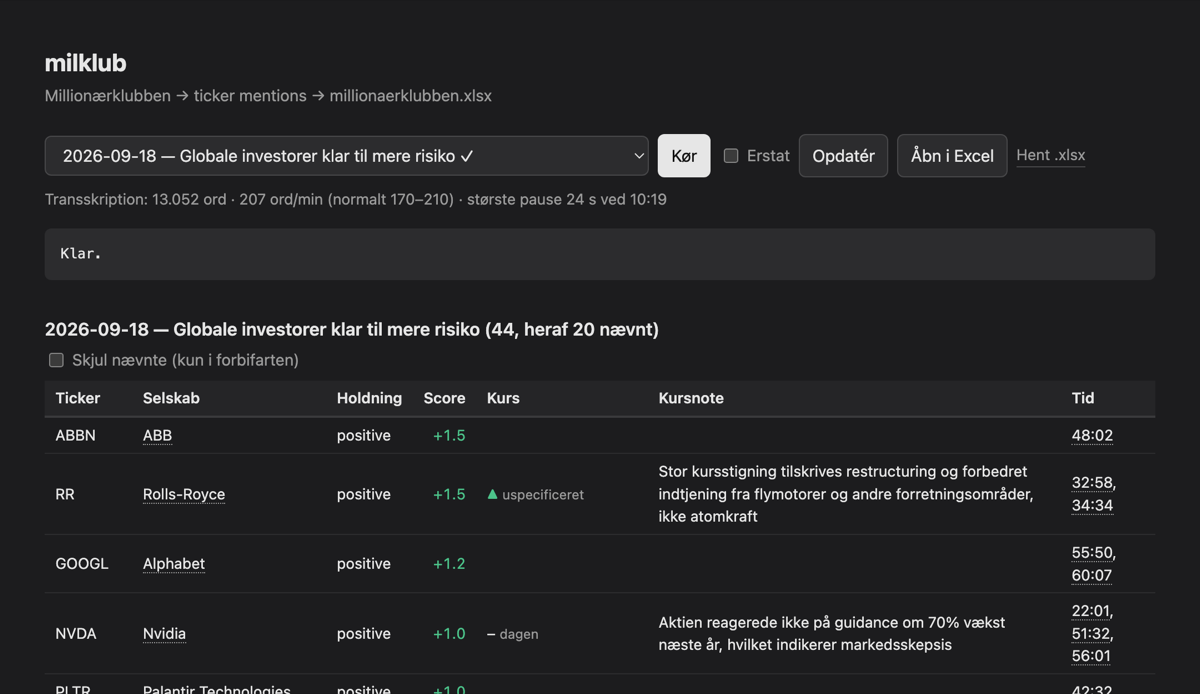Jump to timestamp 34:34

pos(1092,505)
